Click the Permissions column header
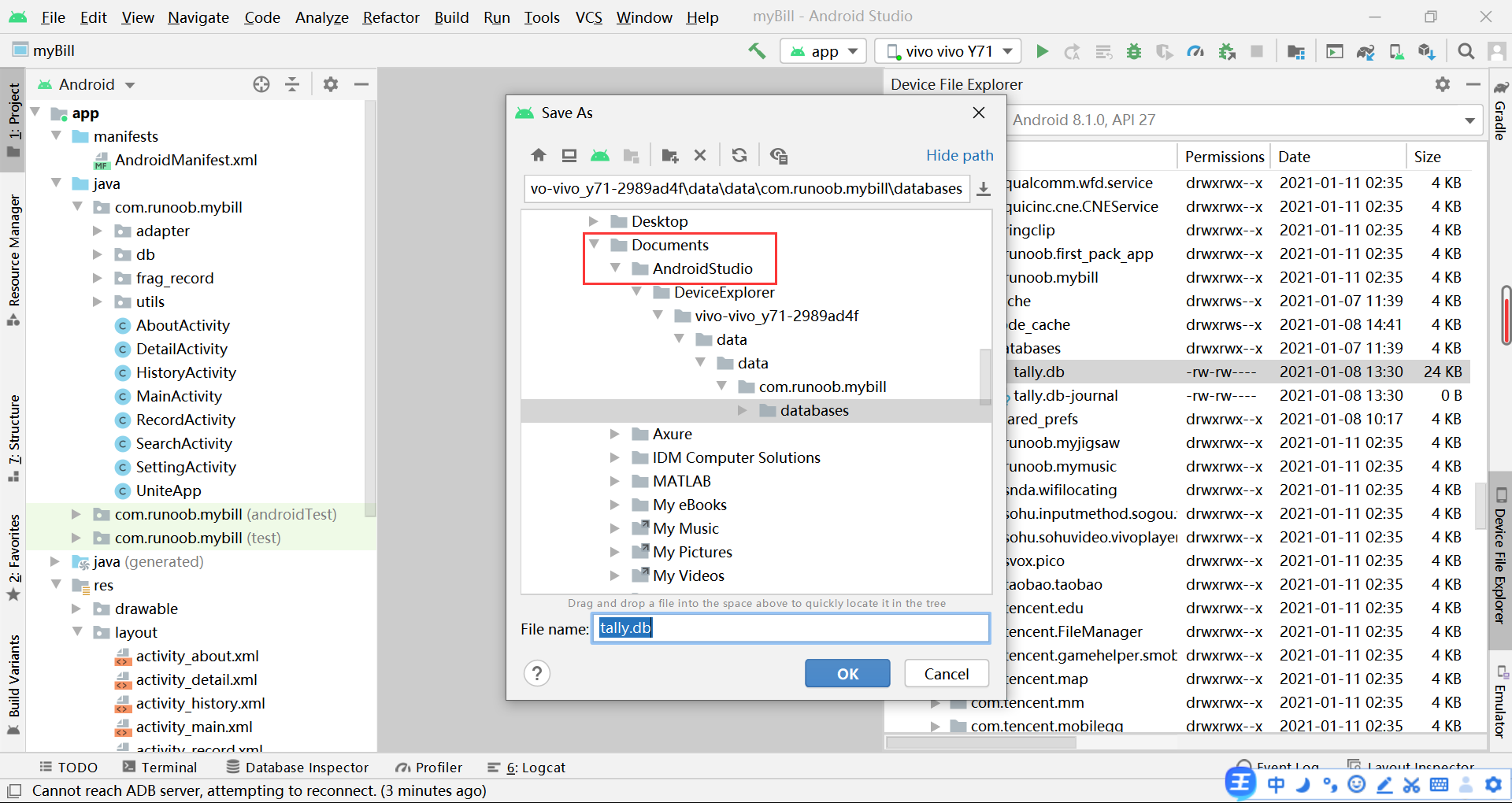The width and height of the screenshot is (1512, 803). [1224, 157]
